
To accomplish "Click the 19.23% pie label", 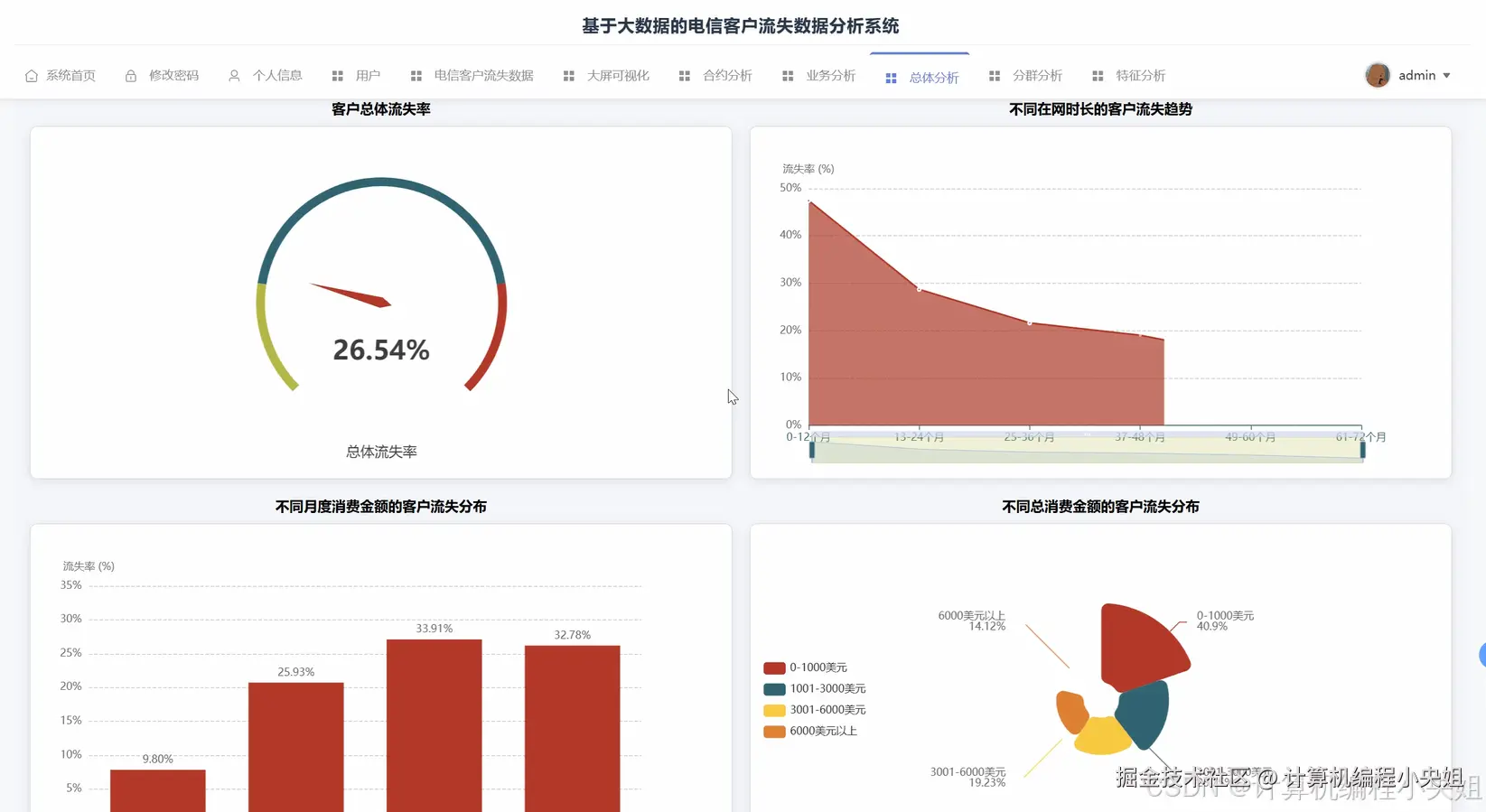I will click(987, 782).
